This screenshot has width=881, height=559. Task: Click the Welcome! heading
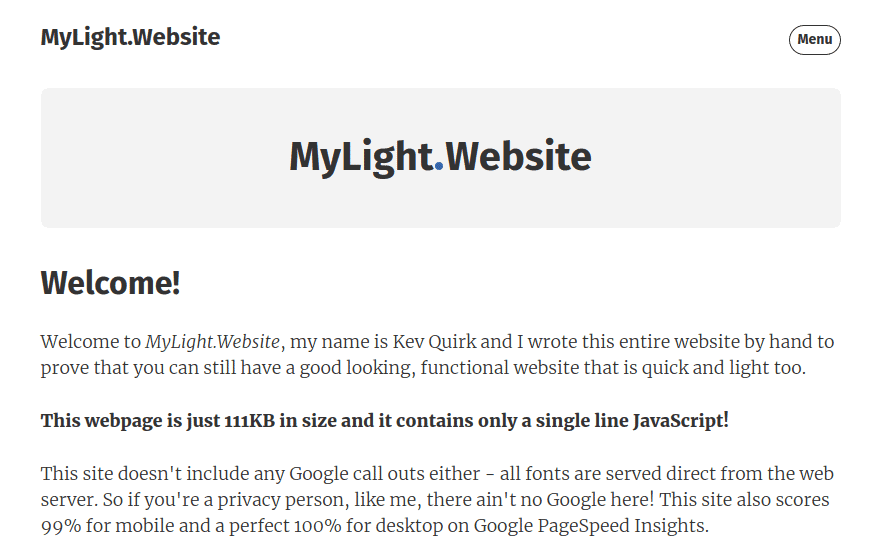110,283
